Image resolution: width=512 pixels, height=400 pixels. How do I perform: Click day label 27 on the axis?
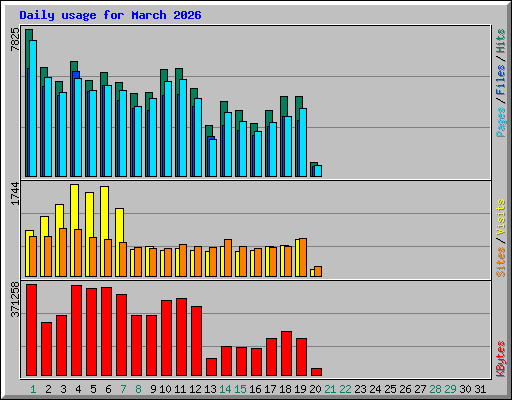tap(420, 389)
